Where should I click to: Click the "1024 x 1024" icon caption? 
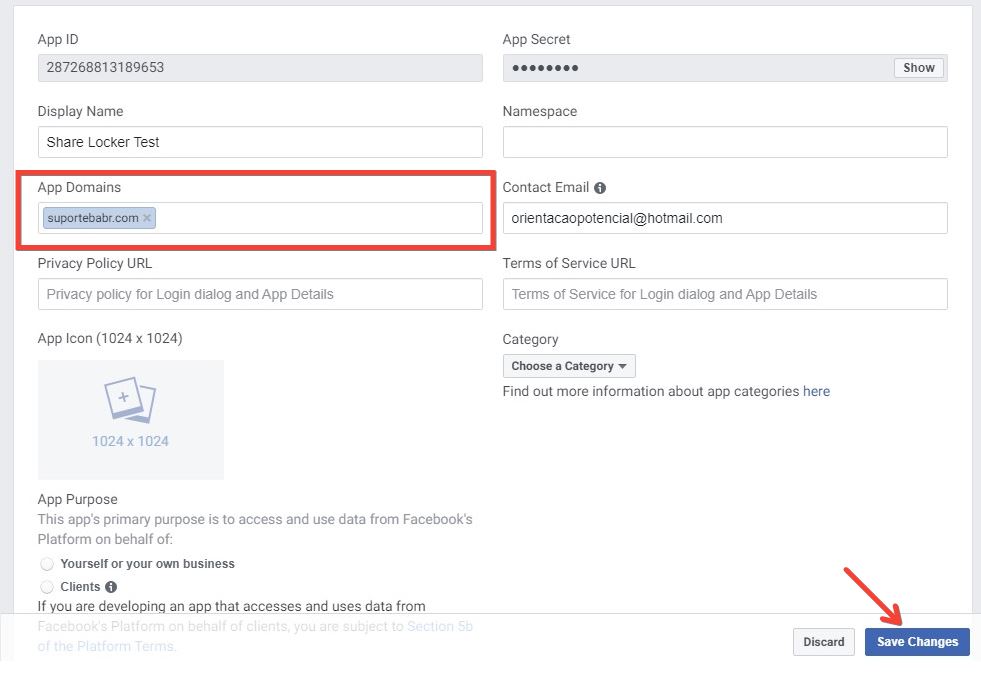[x=131, y=441]
